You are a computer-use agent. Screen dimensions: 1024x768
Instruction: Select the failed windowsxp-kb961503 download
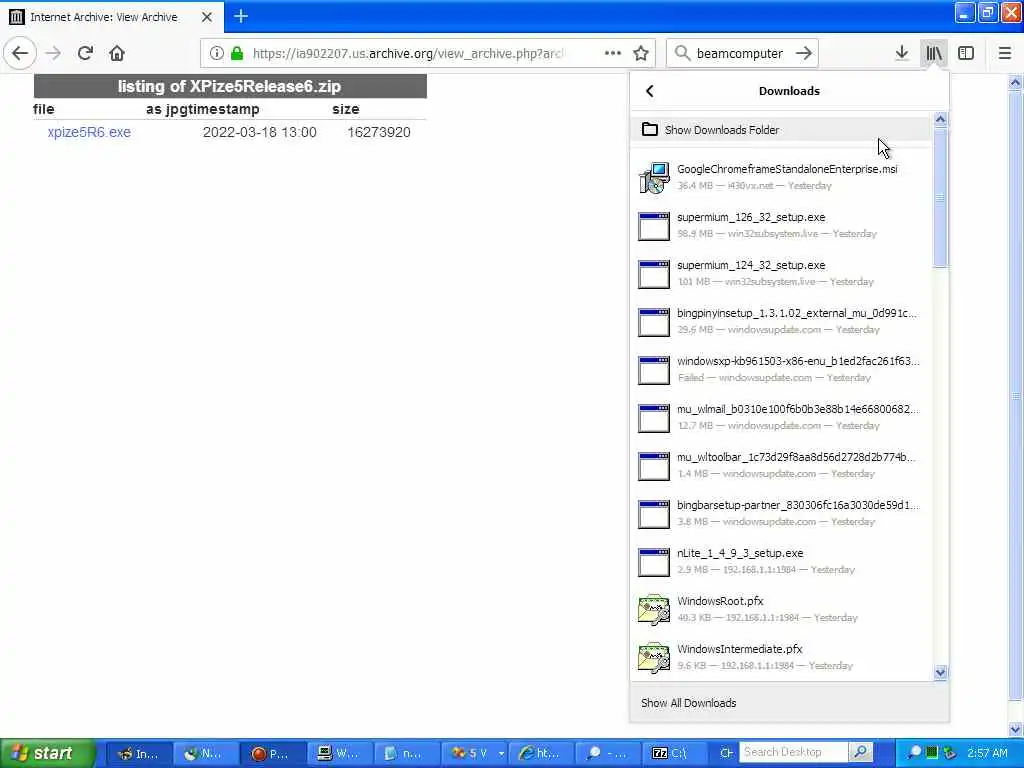point(781,369)
